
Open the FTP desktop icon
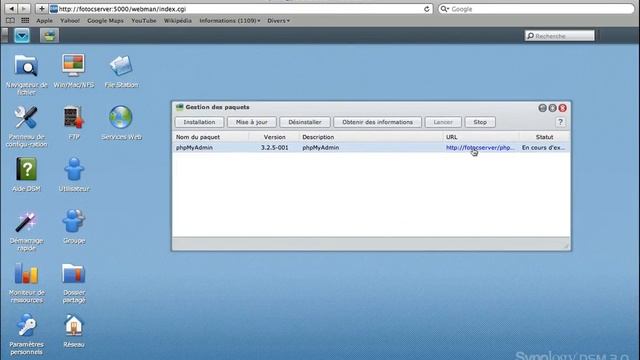point(74,118)
